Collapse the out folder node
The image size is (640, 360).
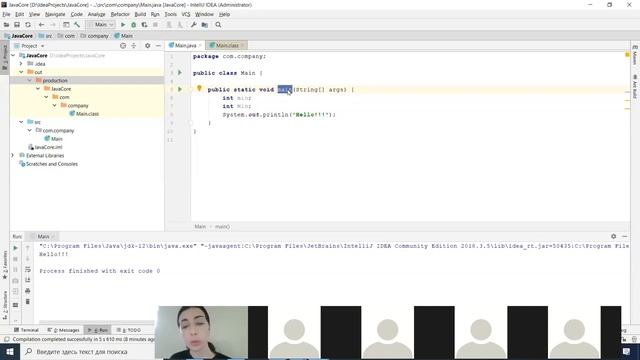point(21,72)
